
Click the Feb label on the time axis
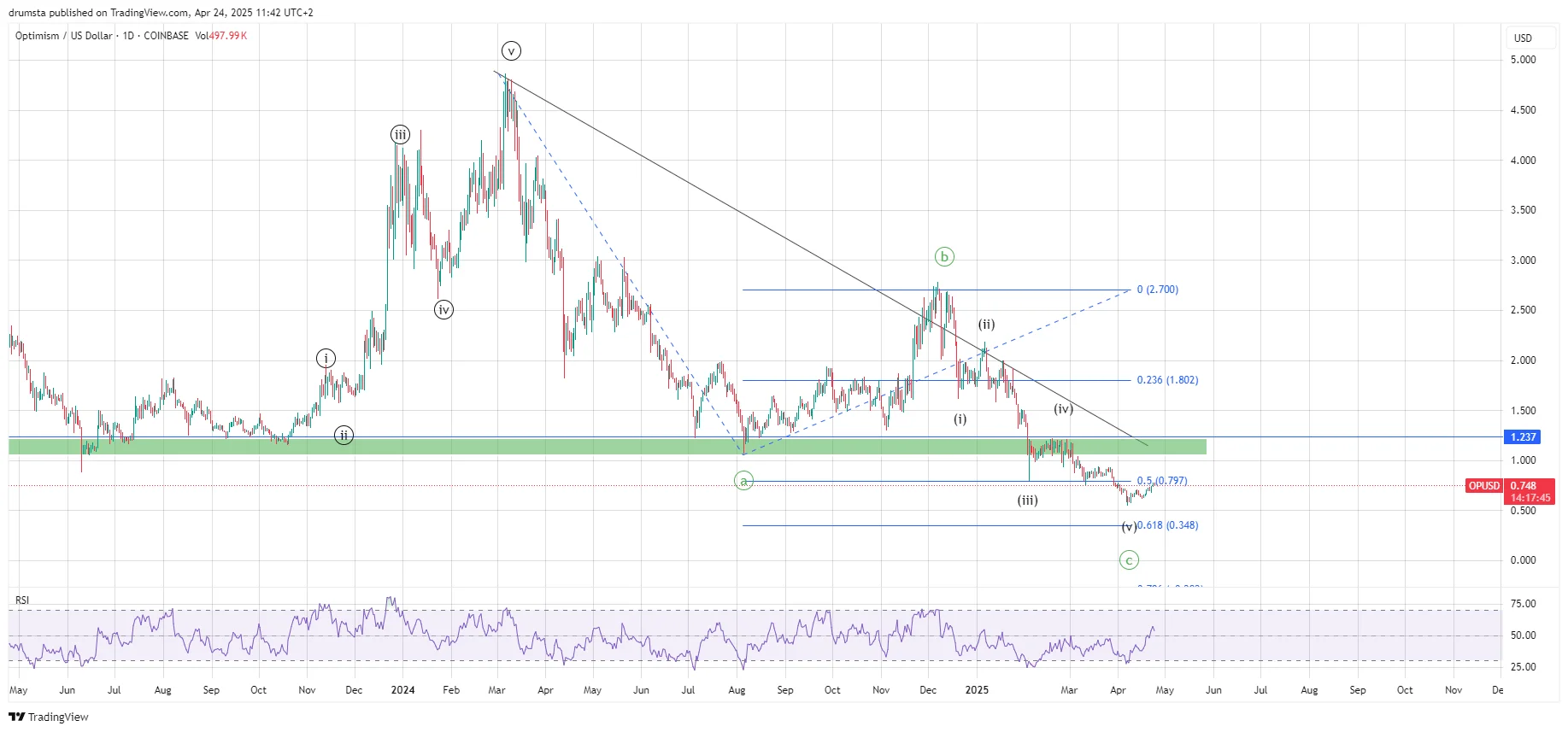coord(451,690)
